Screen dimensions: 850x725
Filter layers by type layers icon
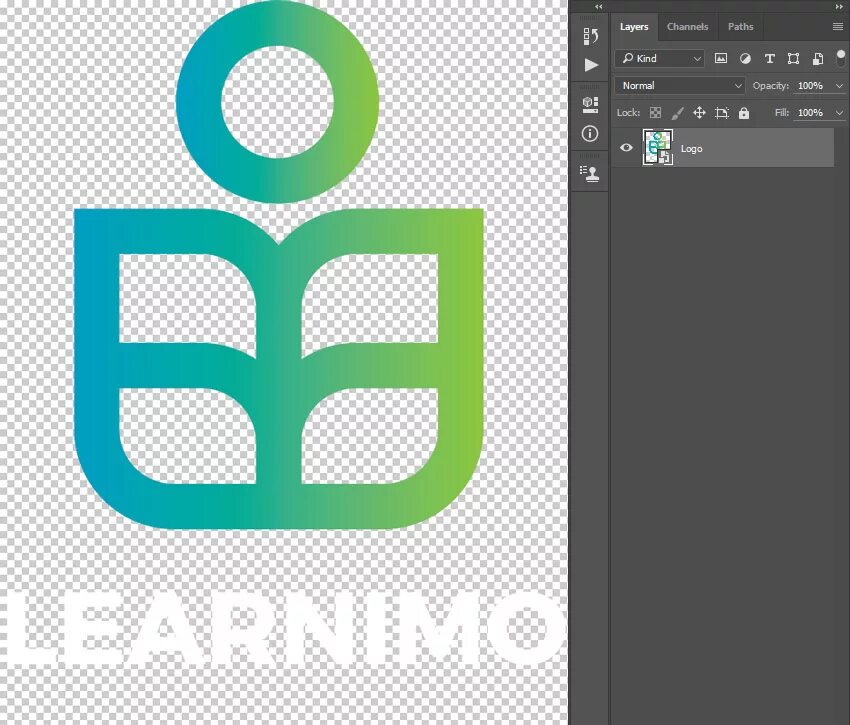[x=769, y=59]
